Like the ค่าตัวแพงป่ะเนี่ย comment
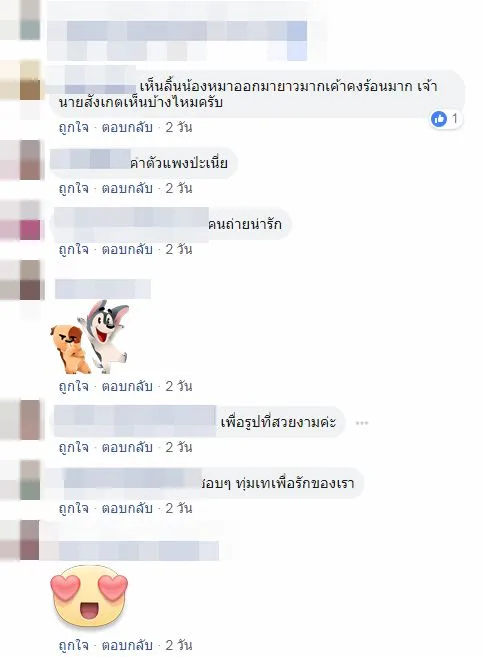483x657 pixels. pos(74,189)
